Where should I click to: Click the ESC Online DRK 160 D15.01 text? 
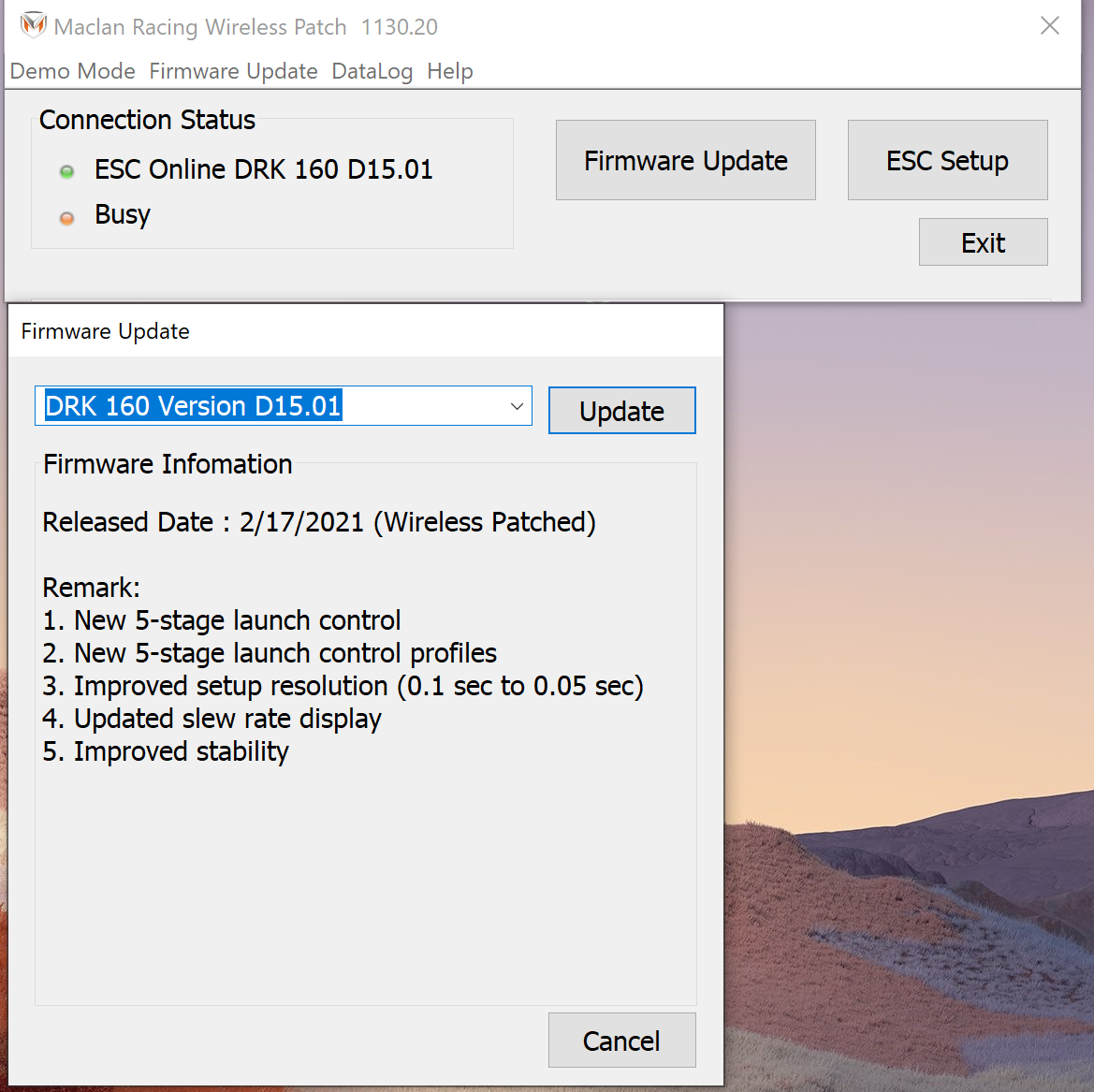264,169
